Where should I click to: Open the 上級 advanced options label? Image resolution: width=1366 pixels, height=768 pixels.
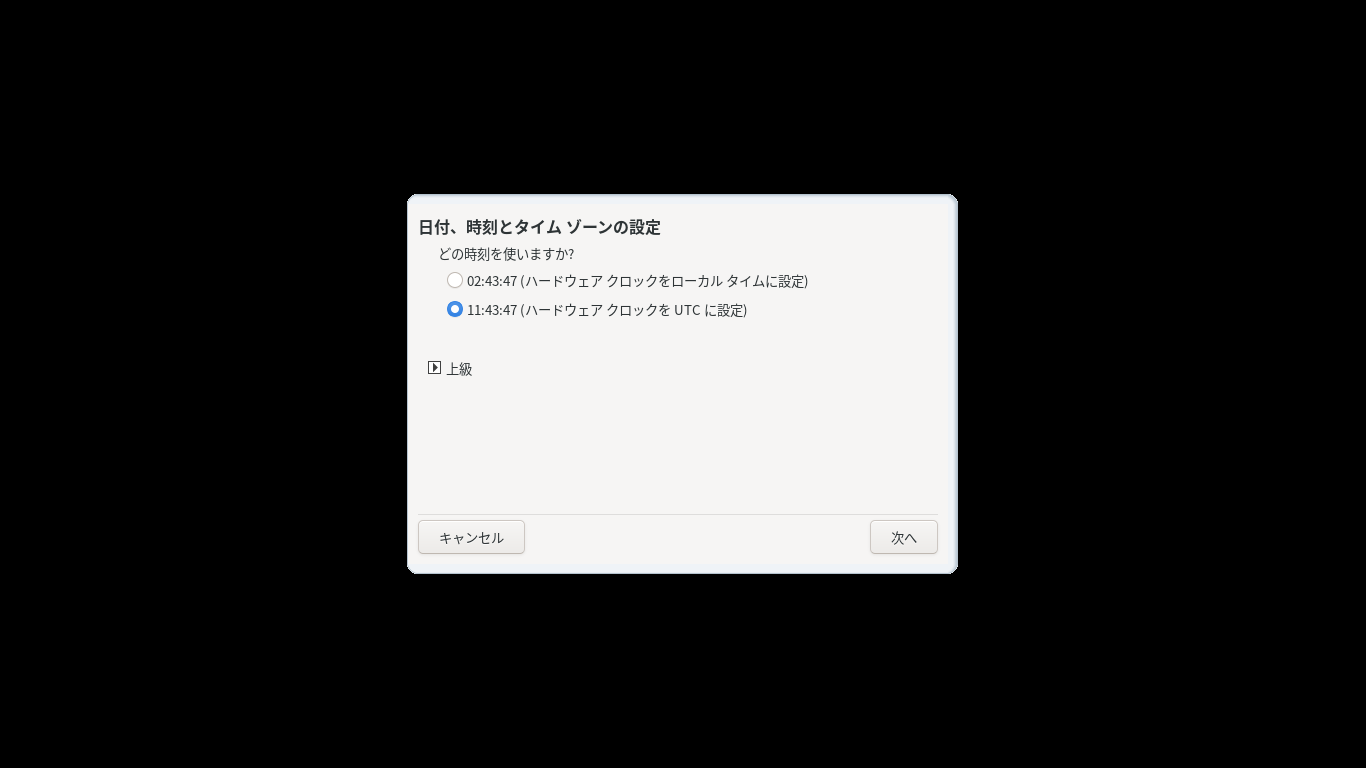point(459,368)
